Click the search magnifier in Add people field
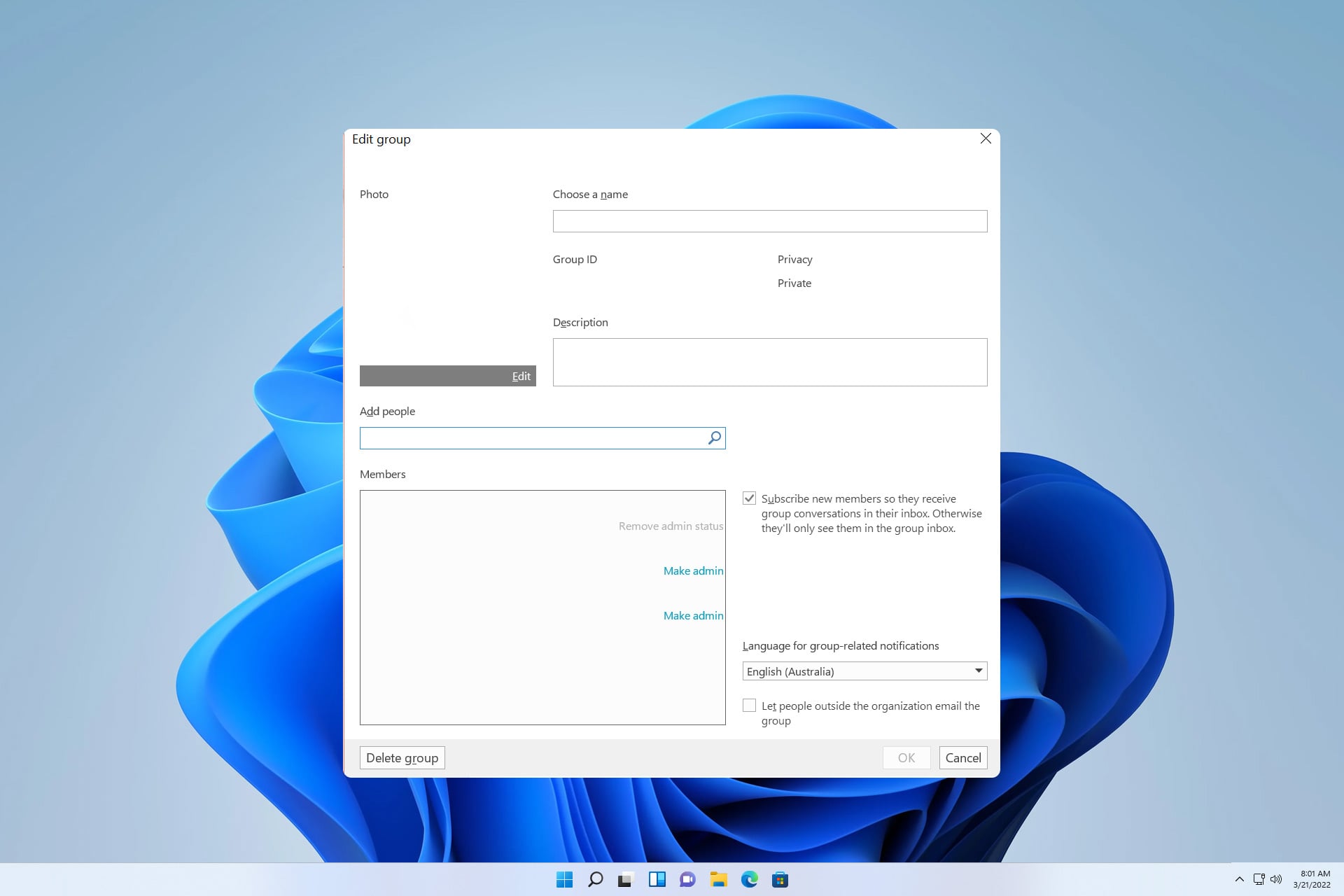1344x896 pixels. coord(714,438)
